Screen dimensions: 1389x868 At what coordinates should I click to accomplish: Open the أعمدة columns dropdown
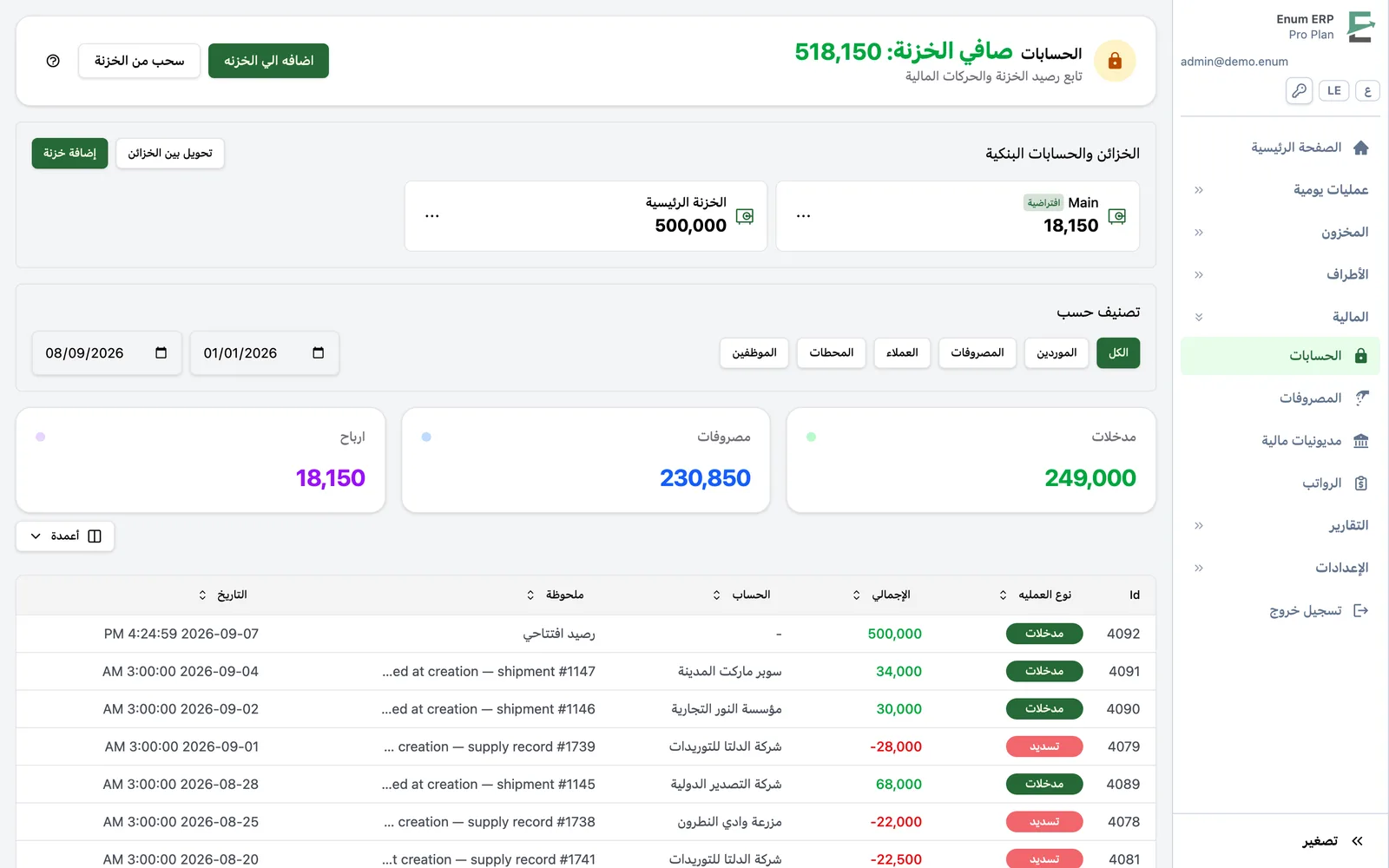pos(65,536)
